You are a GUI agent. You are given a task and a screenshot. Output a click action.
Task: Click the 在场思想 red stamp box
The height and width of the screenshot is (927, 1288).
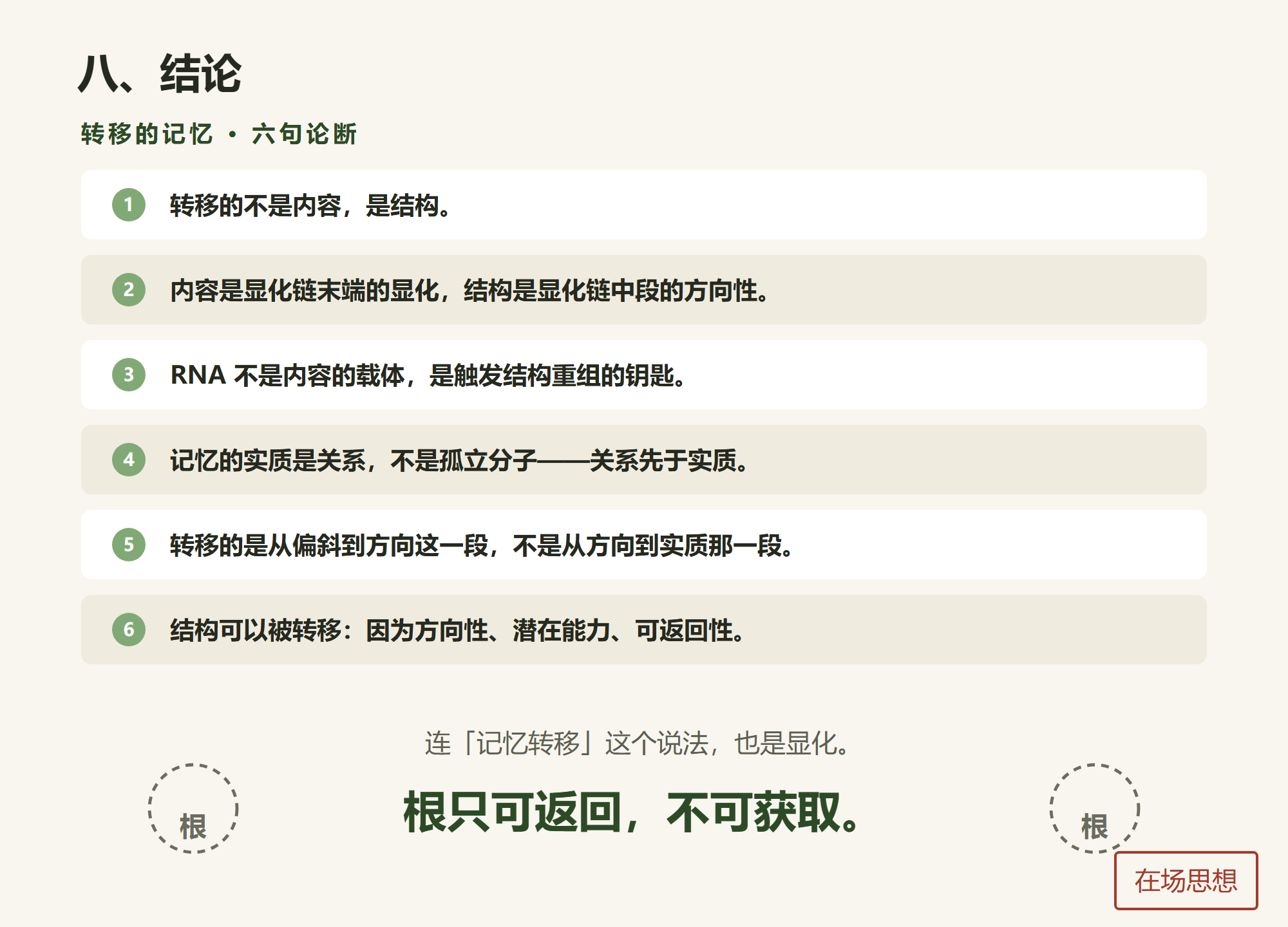[x=1186, y=881]
